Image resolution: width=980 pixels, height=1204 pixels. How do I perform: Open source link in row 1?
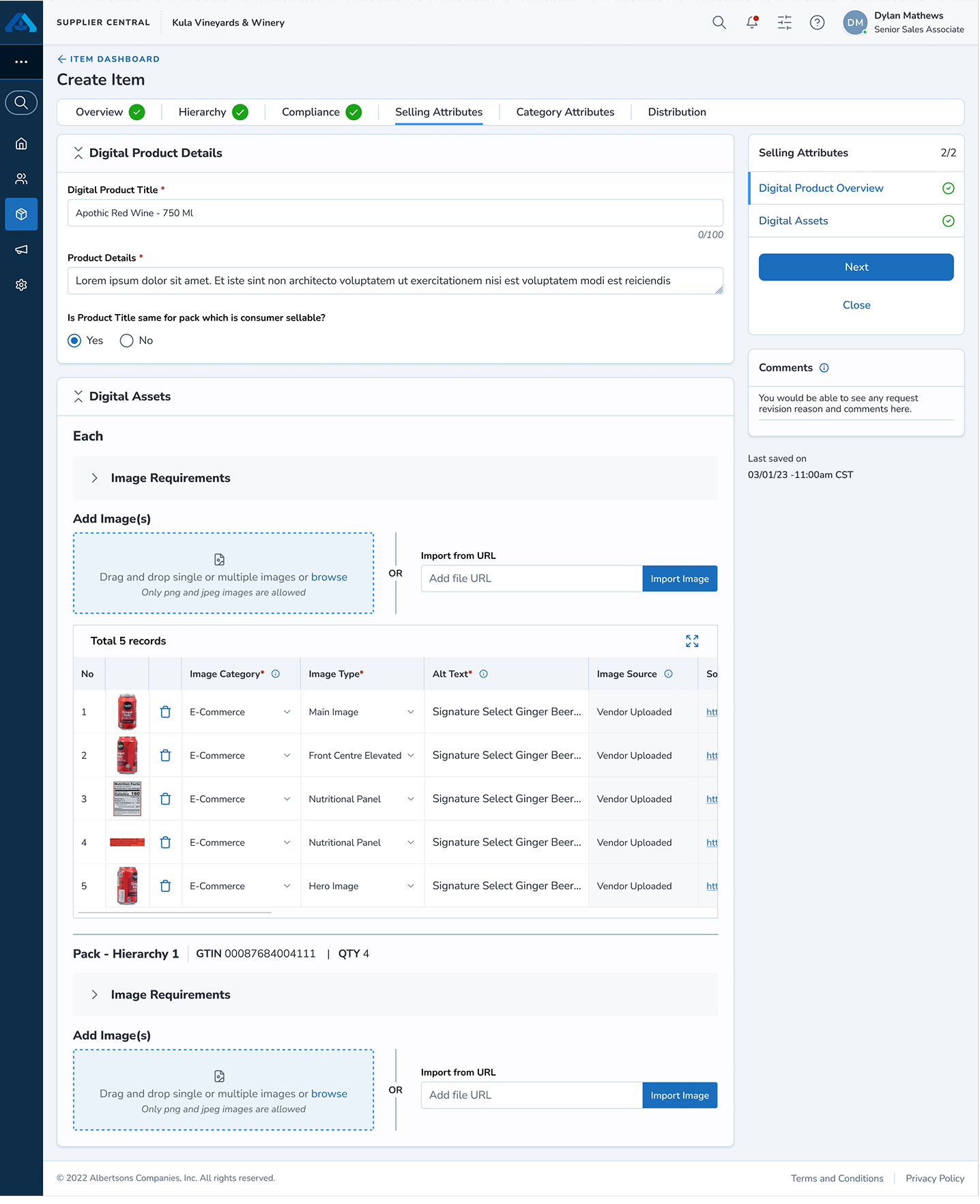click(712, 713)
